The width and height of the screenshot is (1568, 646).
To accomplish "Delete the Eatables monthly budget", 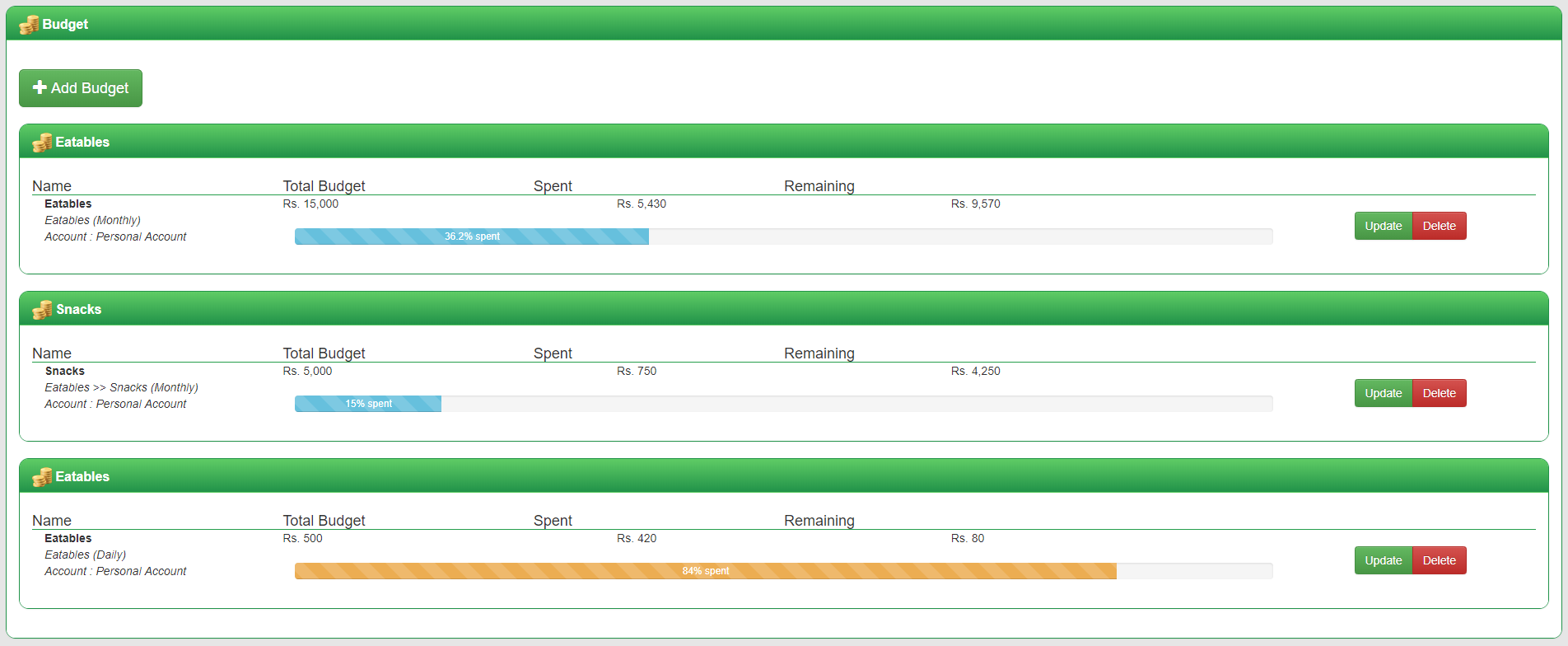I will [1439, 226].
